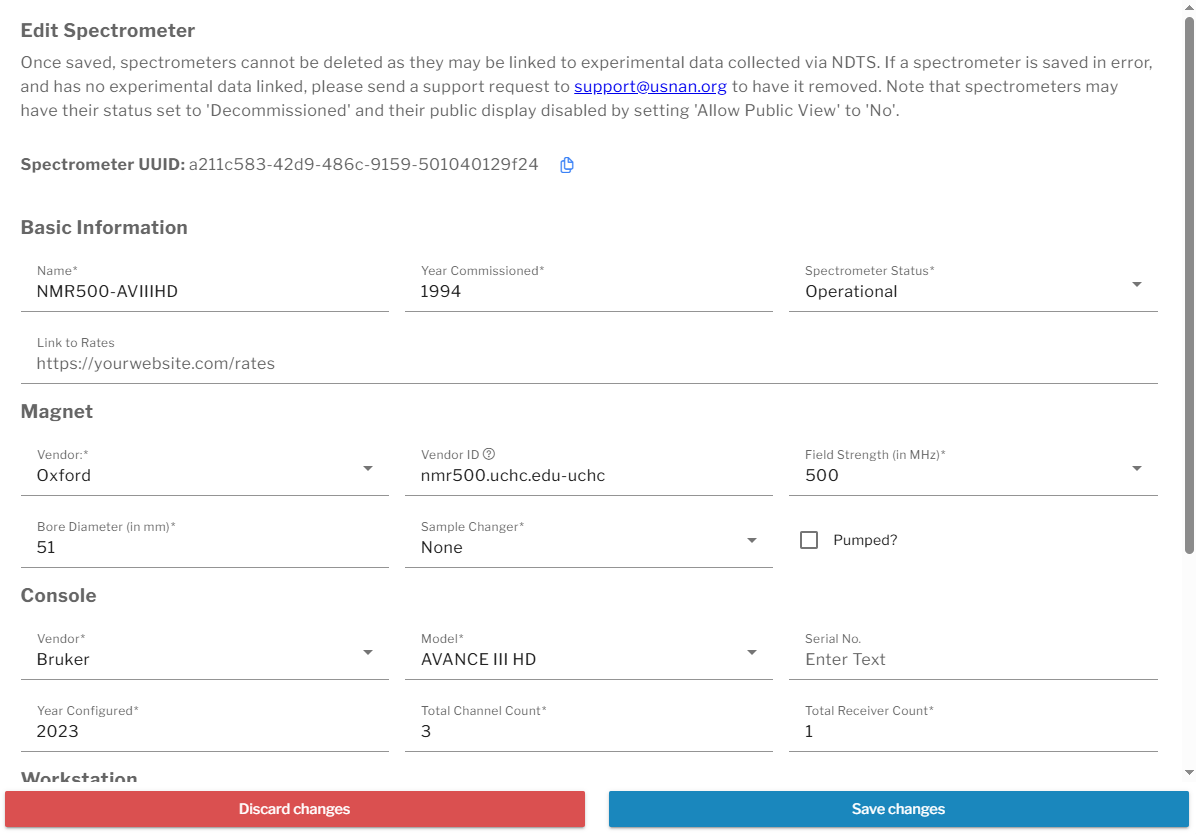Open the Magnet Vendor dropdown showing Oxford
Image resolution: width=1196 pixels, height=834 pixels.
point(204,469)
